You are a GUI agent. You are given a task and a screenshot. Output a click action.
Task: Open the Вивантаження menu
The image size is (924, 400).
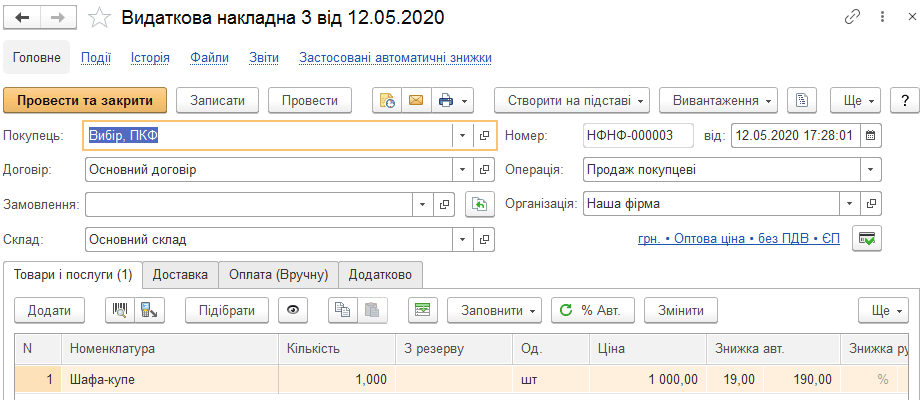coord(718,101)
